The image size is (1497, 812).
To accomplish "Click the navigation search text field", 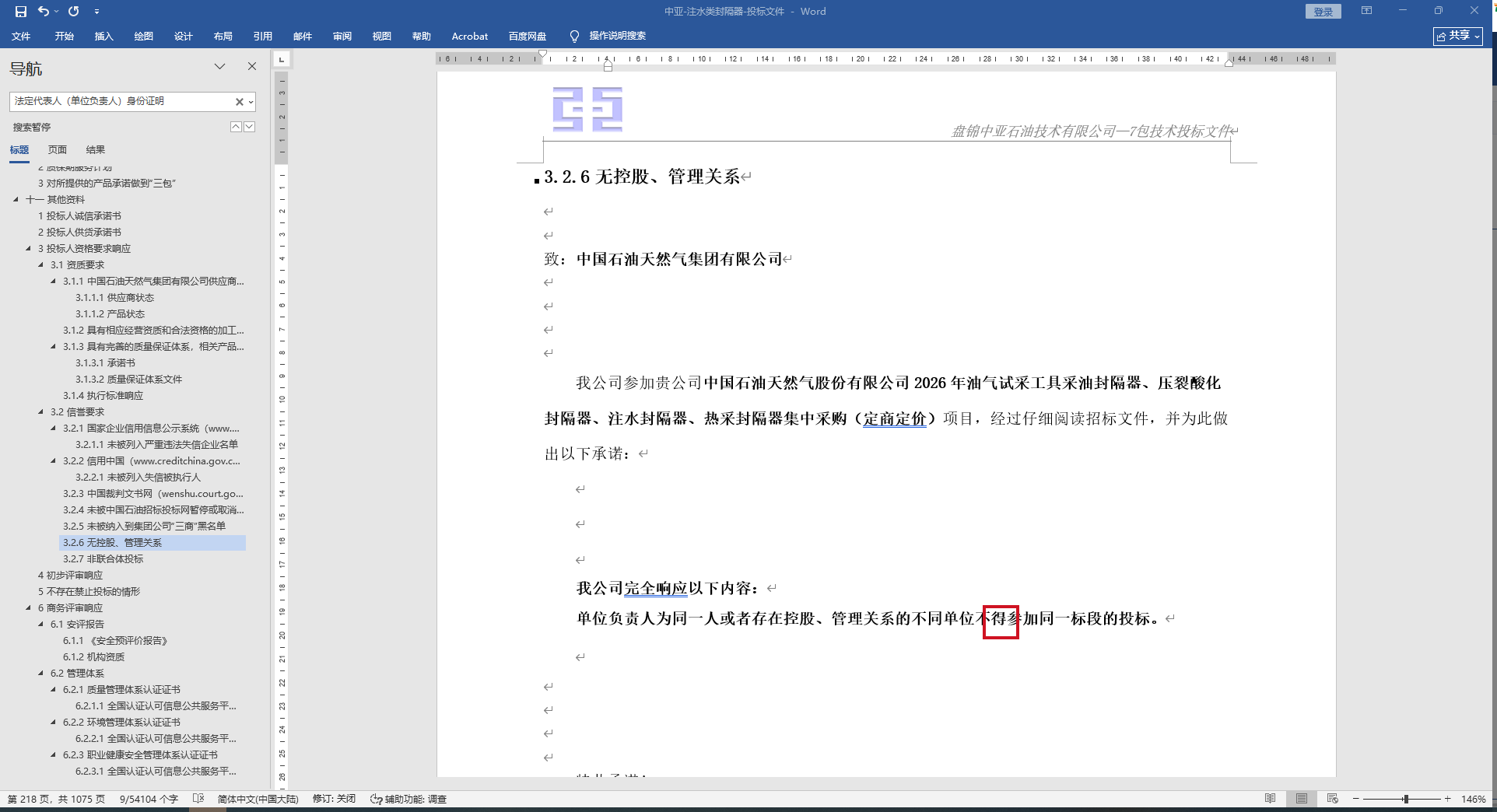I will click(121, 101).
